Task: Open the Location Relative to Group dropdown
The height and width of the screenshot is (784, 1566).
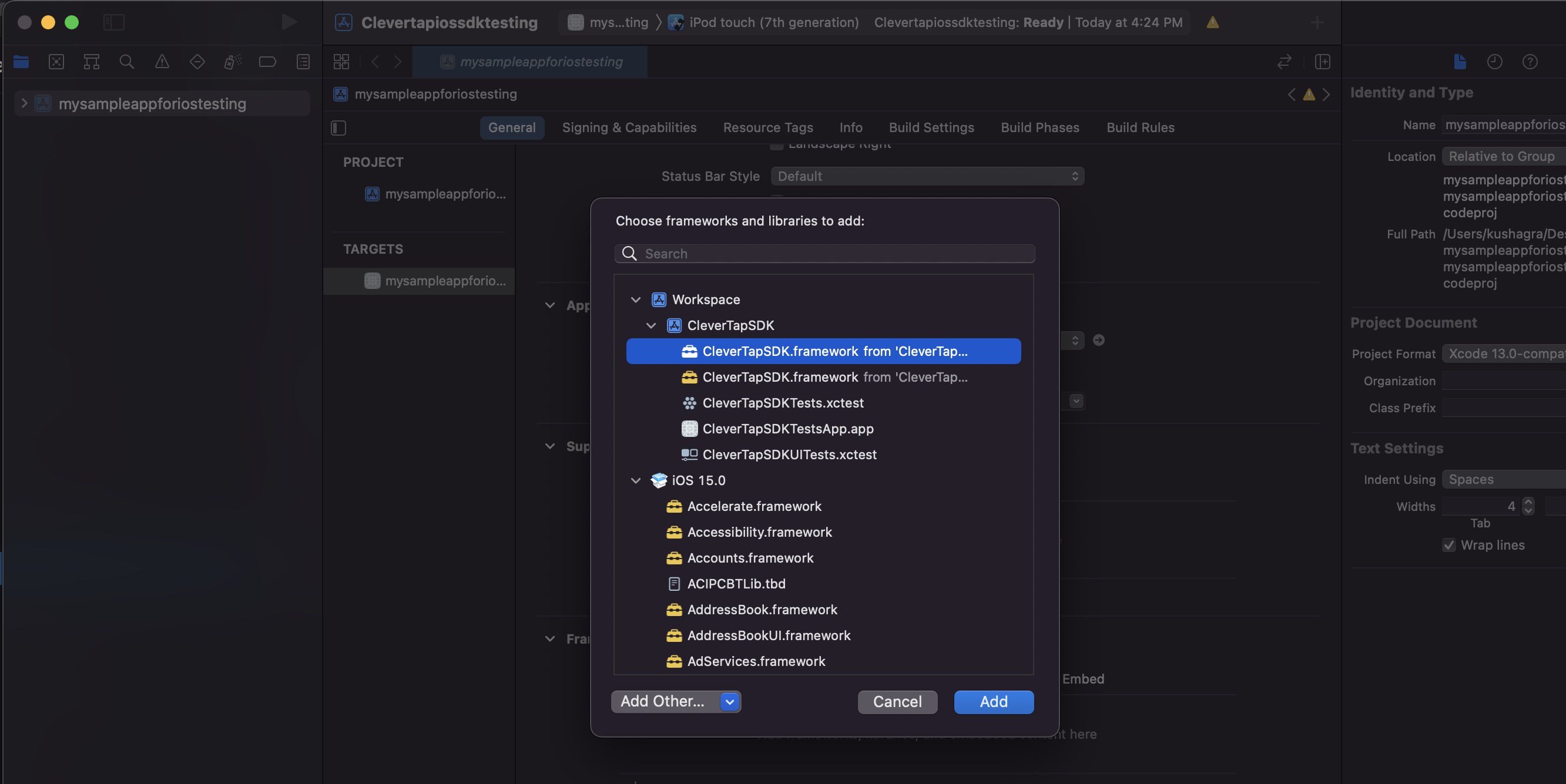Action: [x=1503, y=156]
